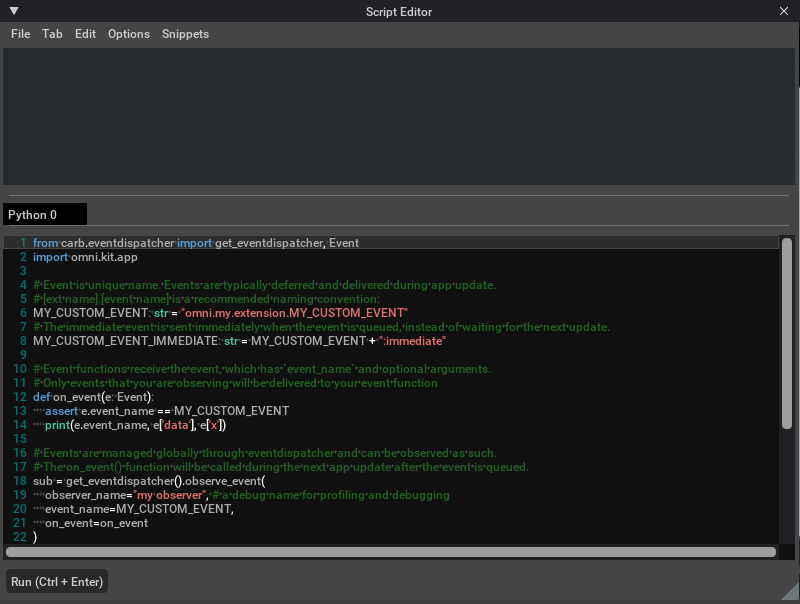Switch to the Python 0 tab
This screenshot has width=800, height=604.
34,214
